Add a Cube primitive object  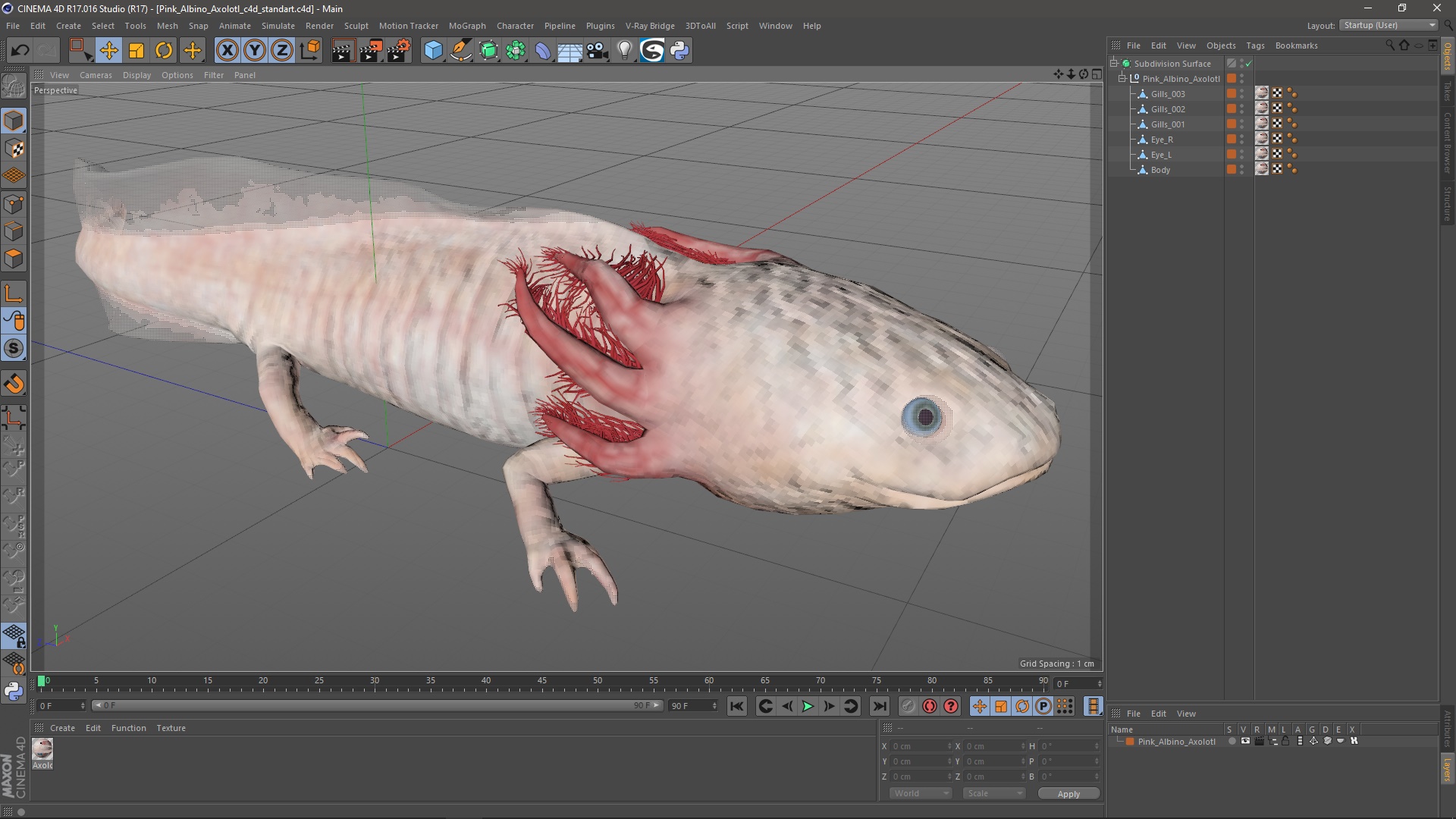433,50
